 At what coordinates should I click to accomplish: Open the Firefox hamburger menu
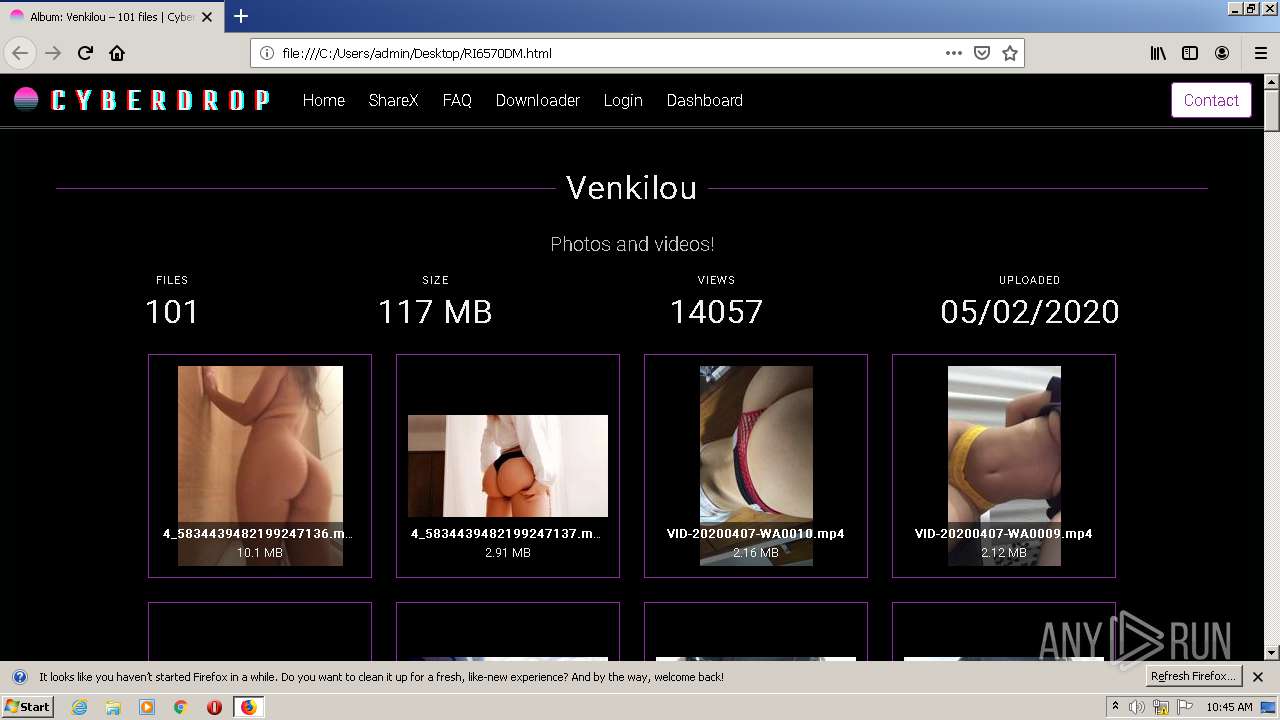1261,53
